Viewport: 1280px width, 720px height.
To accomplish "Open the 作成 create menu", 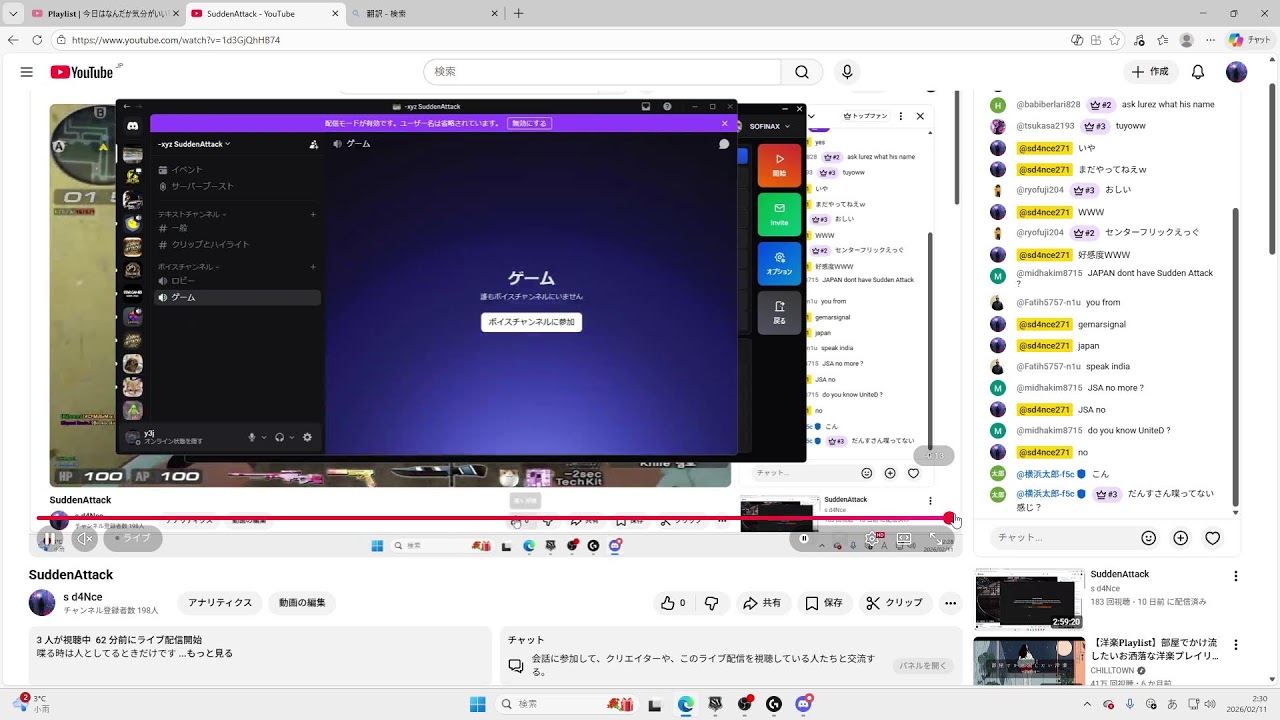I will [x=1150, y=72].
